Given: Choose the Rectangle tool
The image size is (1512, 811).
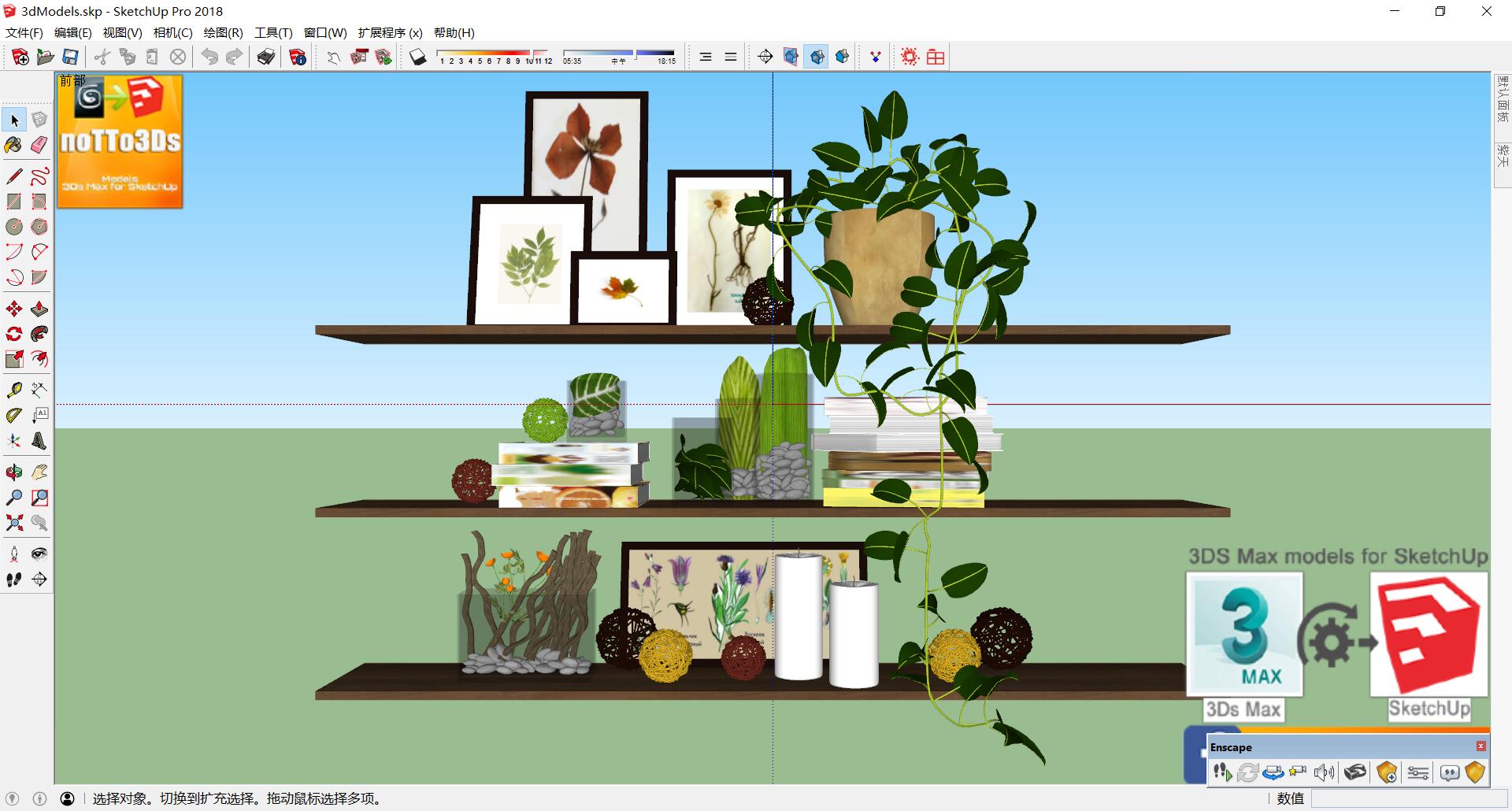Looking at the screenshot, I should coord(14,202).
